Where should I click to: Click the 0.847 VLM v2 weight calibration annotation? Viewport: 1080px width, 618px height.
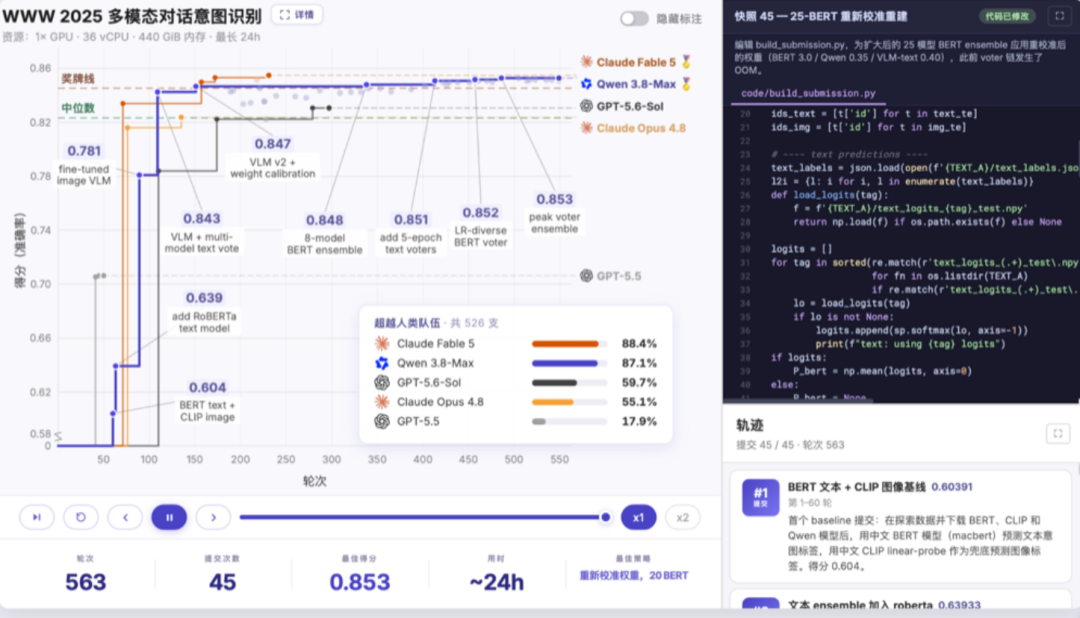pyautogui.click(x=273, y=158)
